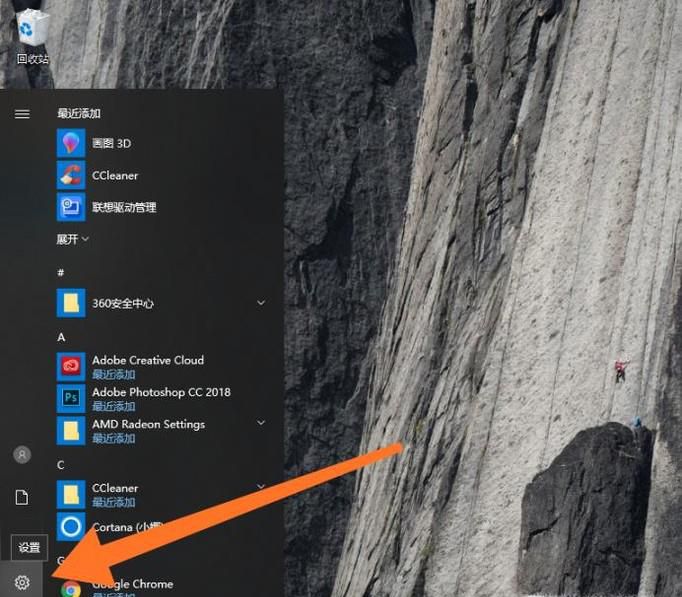
Task: Open Settings gear icon in Start sidebar
Action: coord(22,582)
